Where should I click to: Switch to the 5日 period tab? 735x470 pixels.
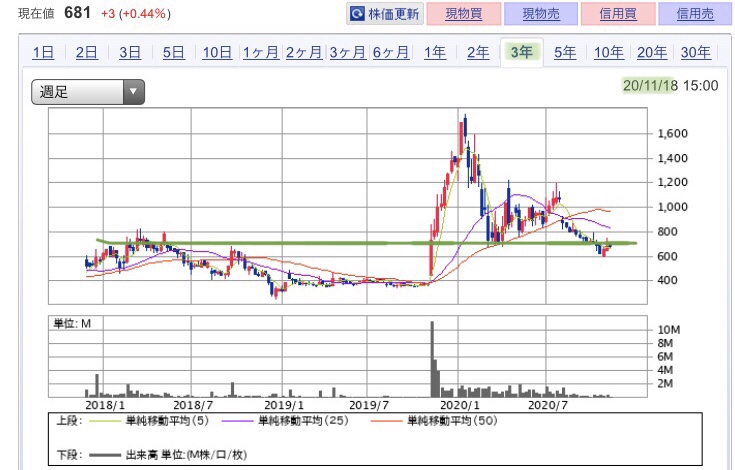173,53
